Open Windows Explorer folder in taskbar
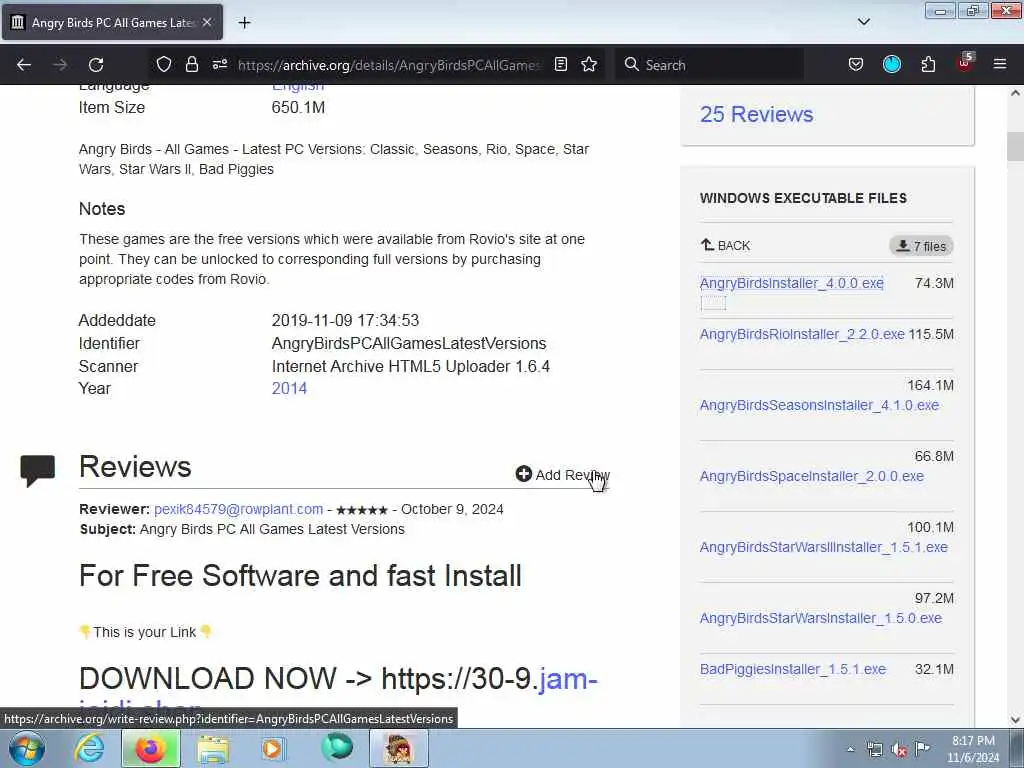Image resolution: width=1024 pixels, height=768 pixels. coord(212,748)
